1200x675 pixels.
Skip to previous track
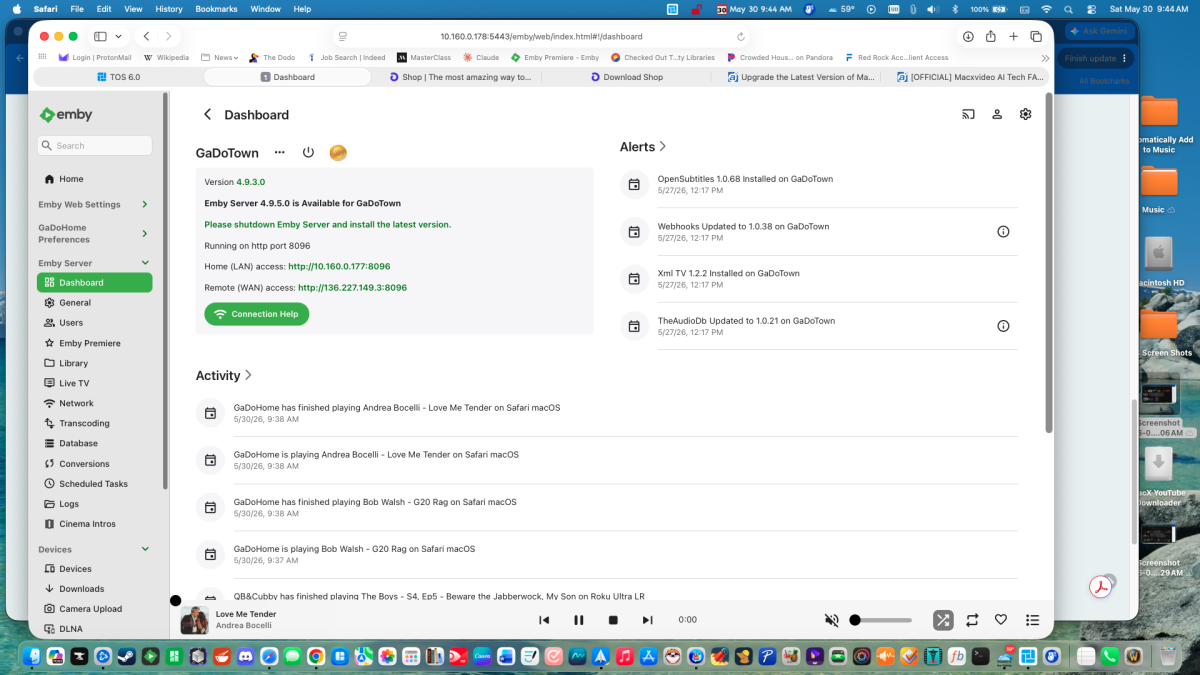[544, 620]
